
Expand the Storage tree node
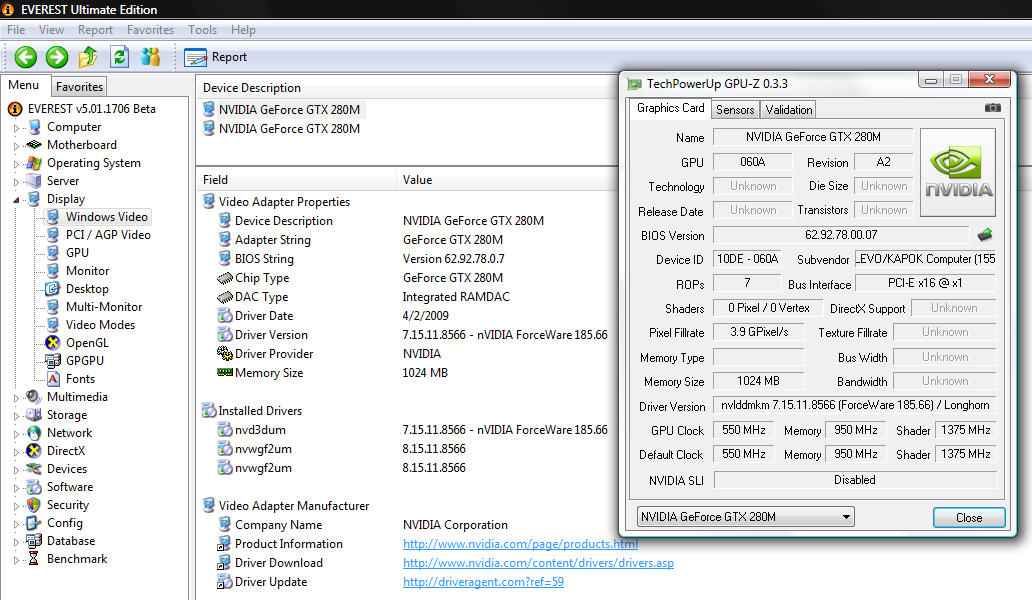pyautogui.click(x=16, y=415)
